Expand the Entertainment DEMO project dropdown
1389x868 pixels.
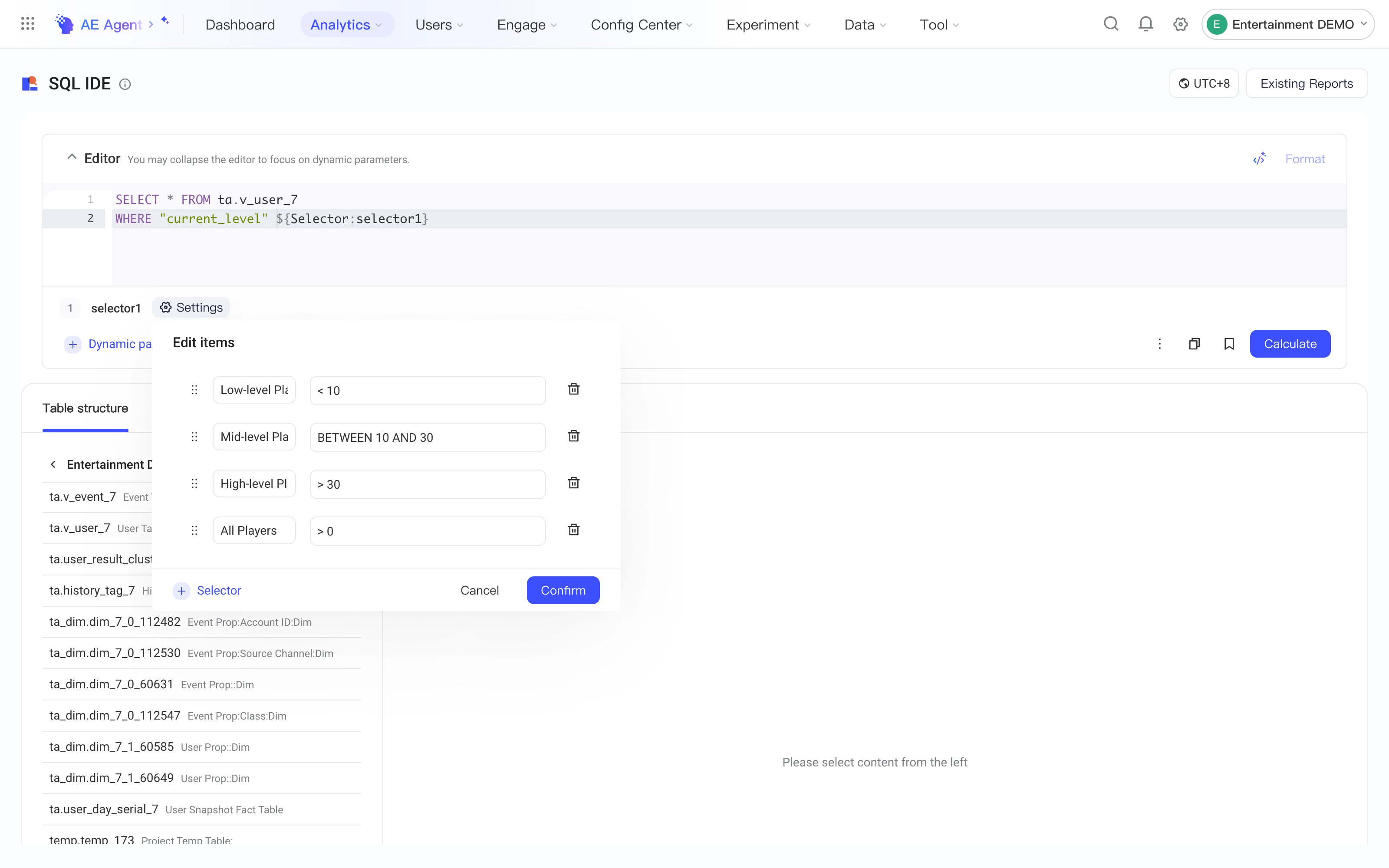[1288, 24]
